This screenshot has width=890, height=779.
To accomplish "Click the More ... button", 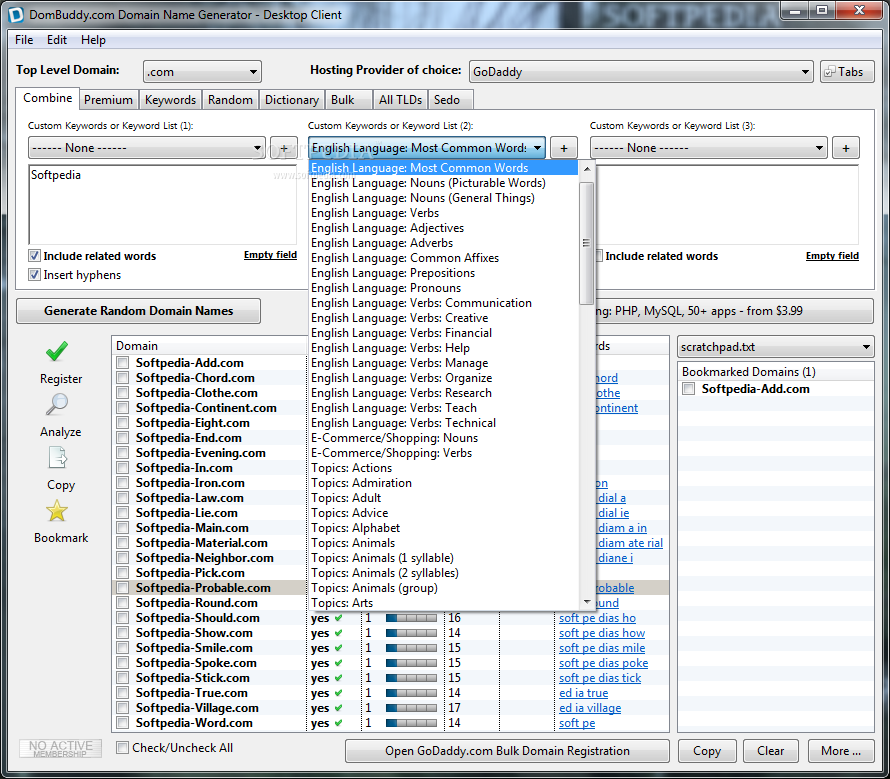I will point(841,751).
